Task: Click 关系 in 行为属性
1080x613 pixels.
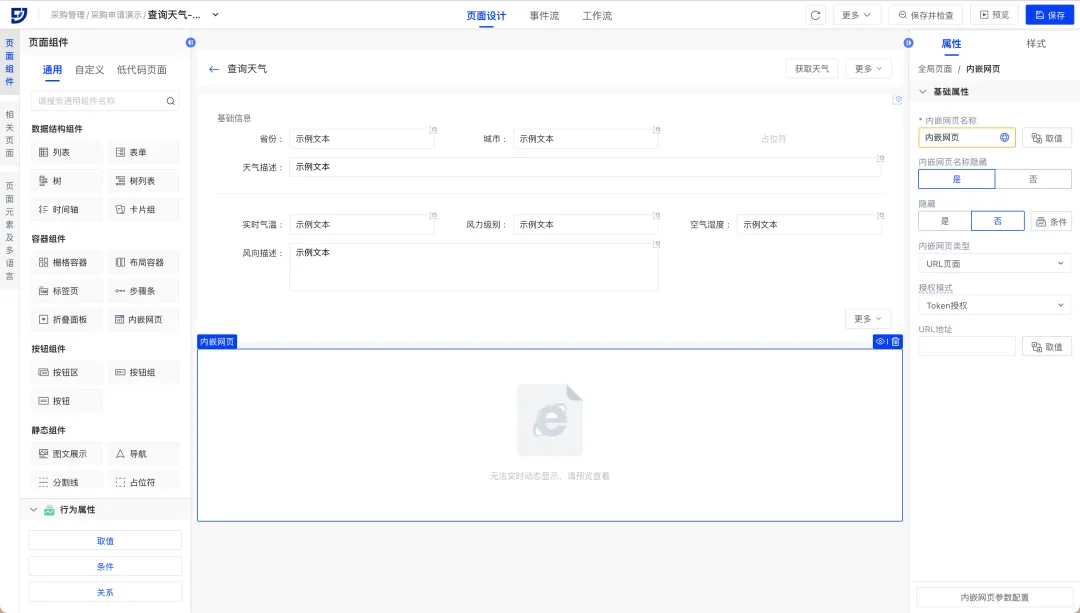Action: click(105, 592)
